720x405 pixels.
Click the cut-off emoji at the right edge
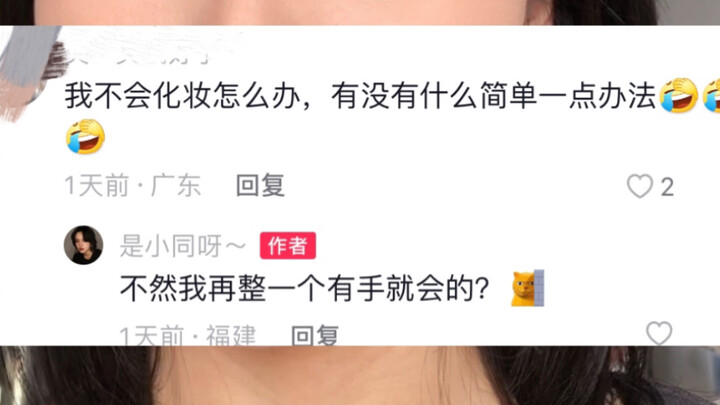coord(712,96)
